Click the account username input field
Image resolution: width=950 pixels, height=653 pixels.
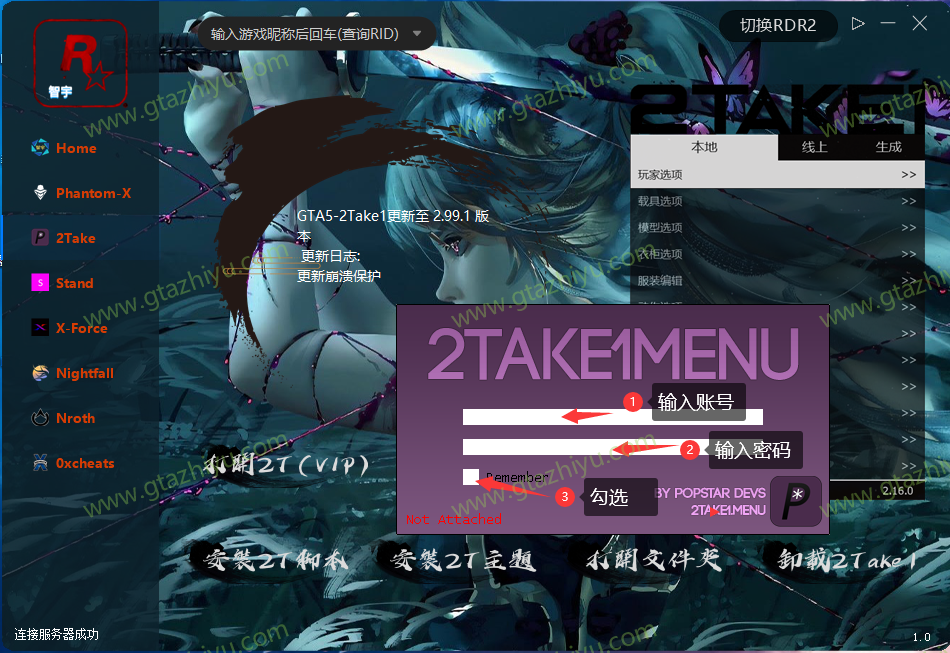point(613,417)
